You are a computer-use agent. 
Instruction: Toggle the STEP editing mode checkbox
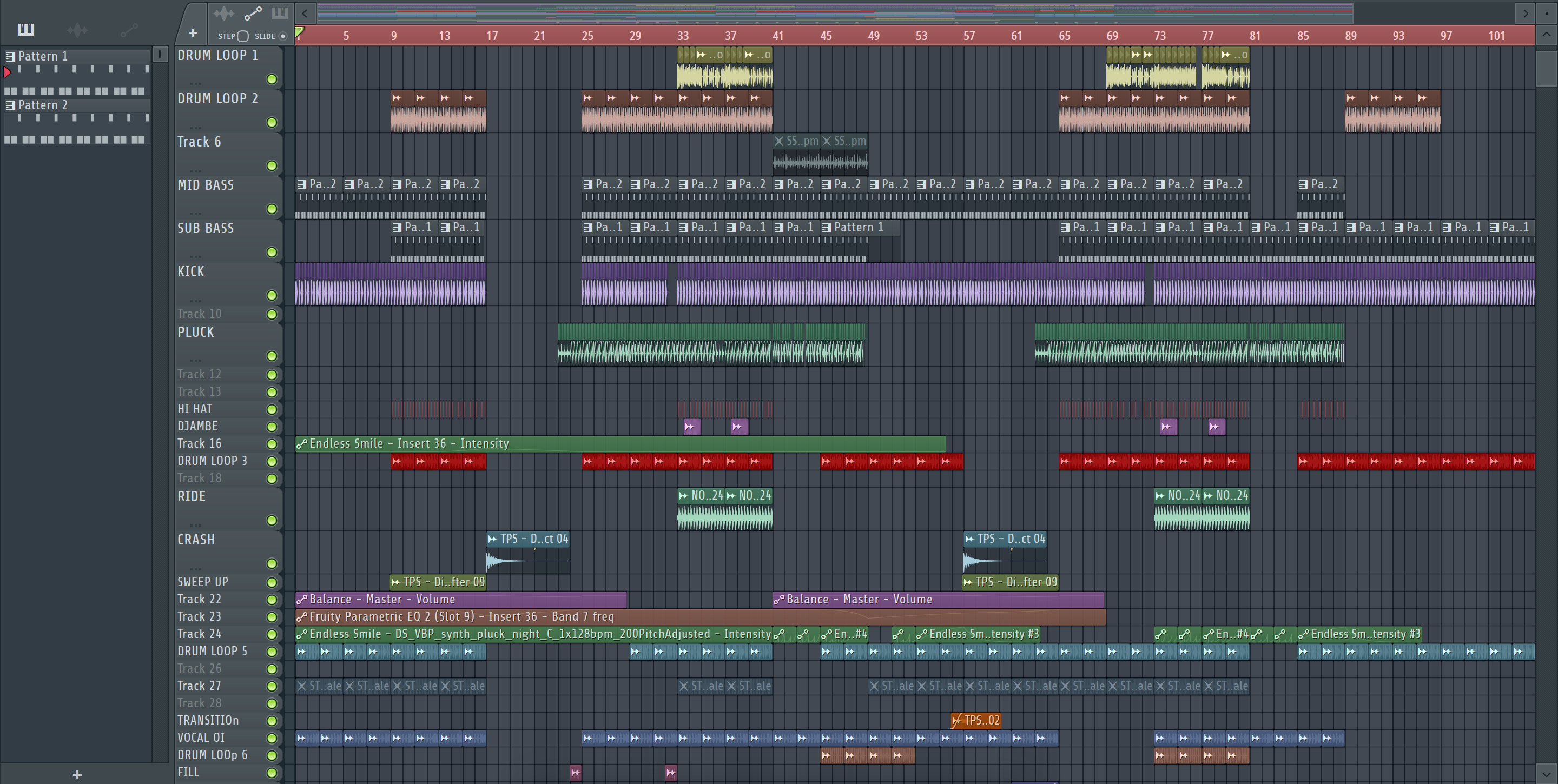pos(242,36)
